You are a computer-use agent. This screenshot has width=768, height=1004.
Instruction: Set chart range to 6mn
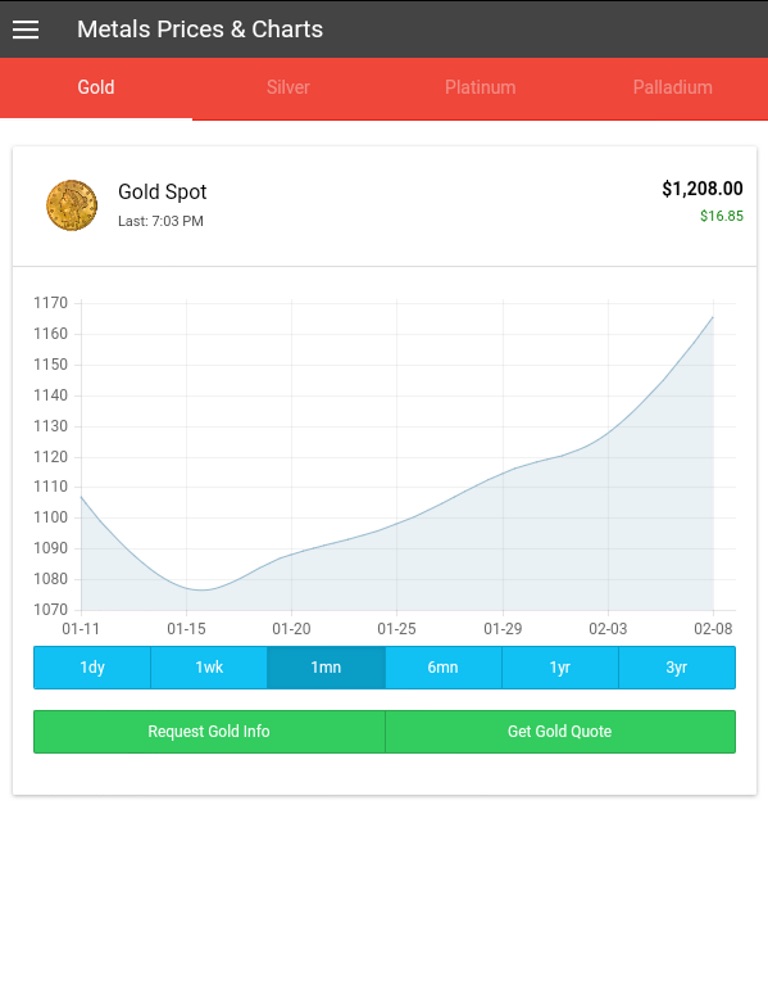[443, 668]
